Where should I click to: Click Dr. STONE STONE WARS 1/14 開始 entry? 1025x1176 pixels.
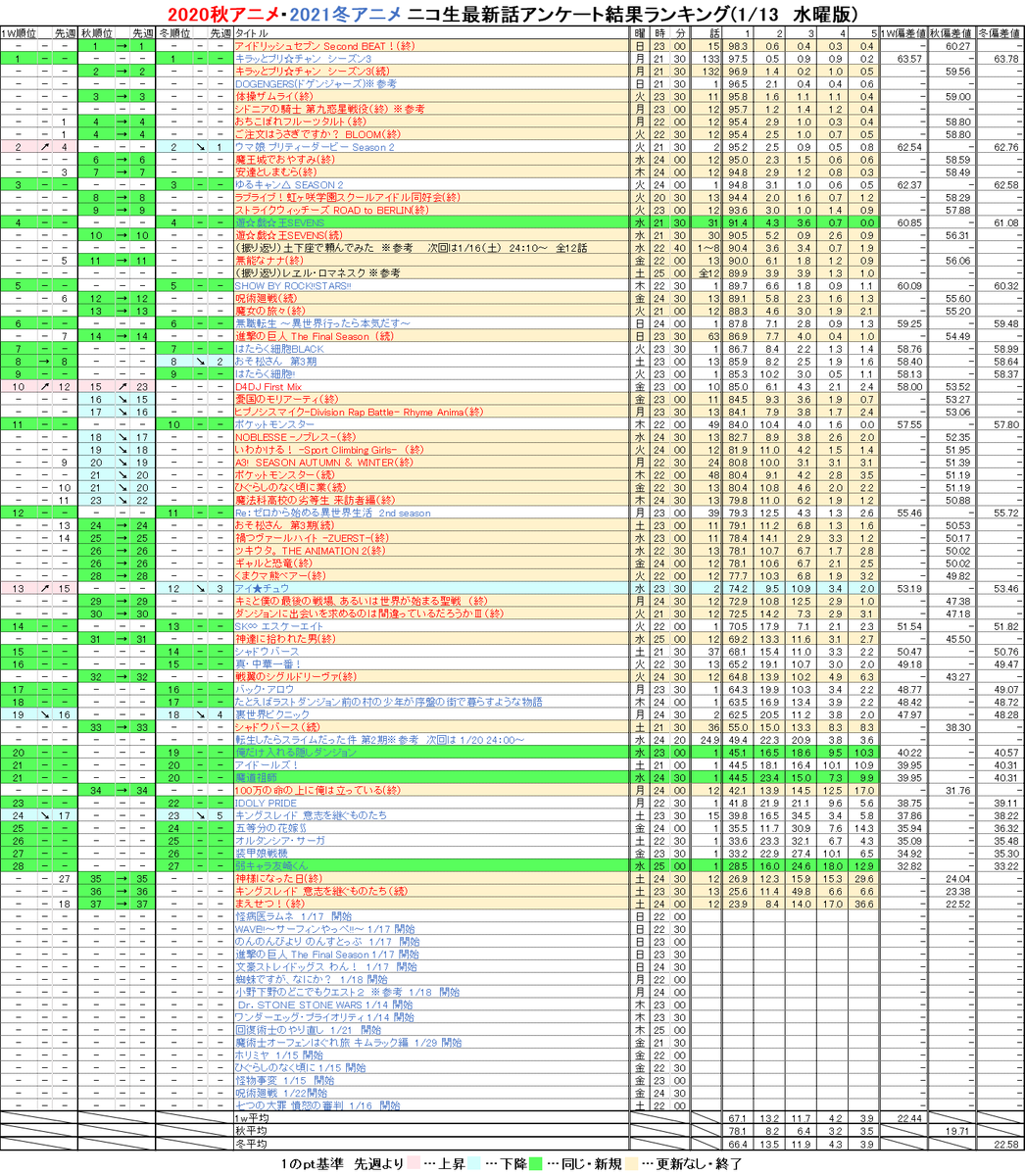tap(323, 1006)
